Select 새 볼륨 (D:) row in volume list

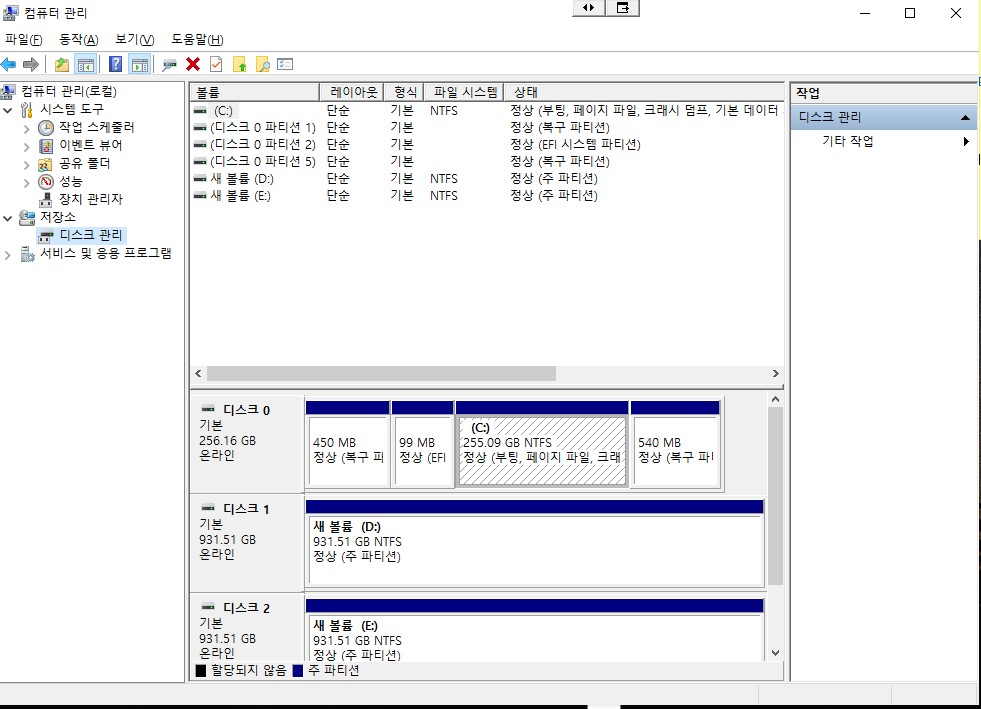click(240, 179)
